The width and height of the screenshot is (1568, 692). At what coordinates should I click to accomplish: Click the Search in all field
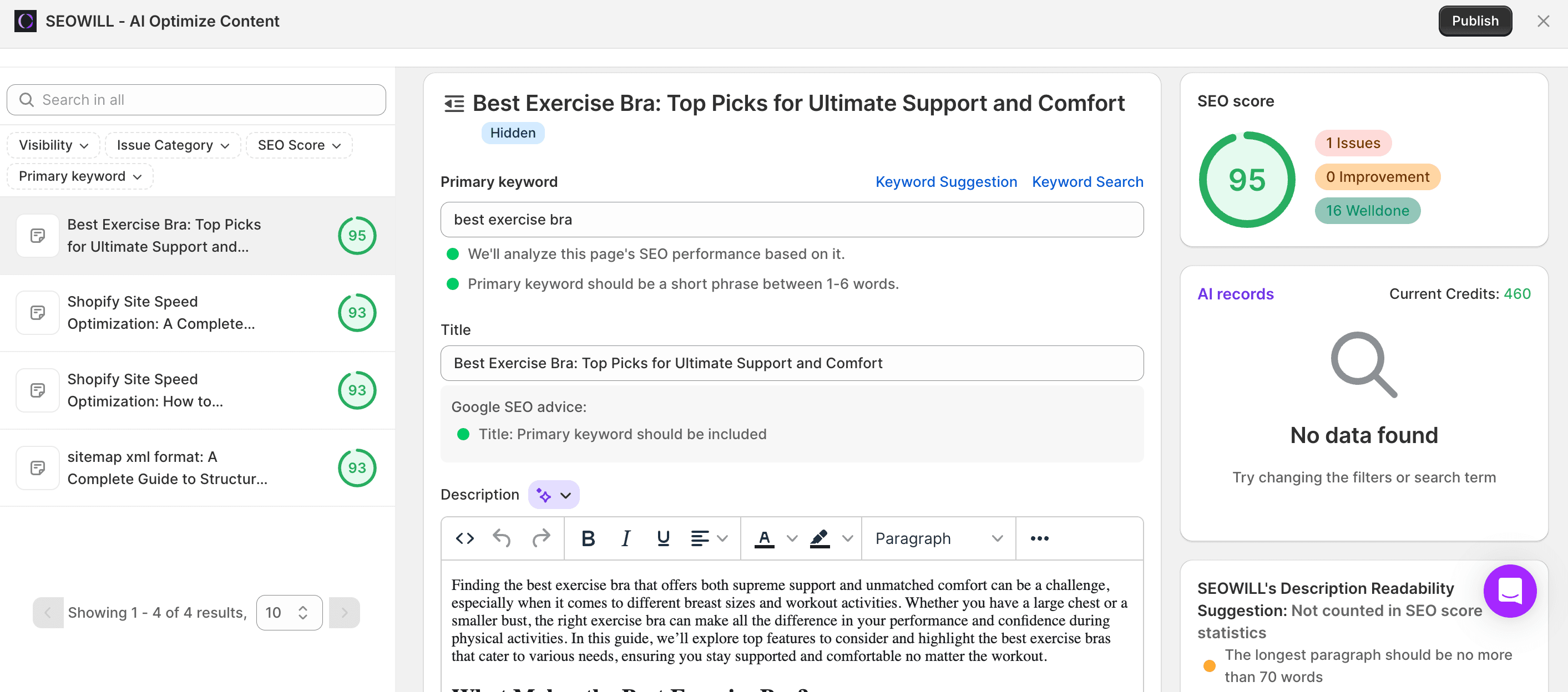[196, 100]
